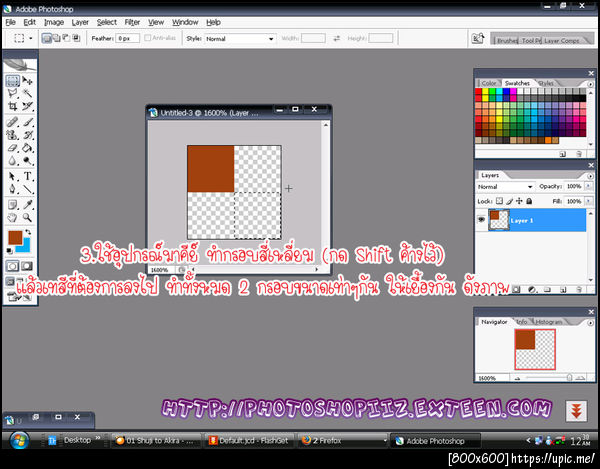Image resolution: width=600 pixels, height=469 pixels.
Task: Click delete layer trash icon in Layers panel
Action: tap(579, 290)
